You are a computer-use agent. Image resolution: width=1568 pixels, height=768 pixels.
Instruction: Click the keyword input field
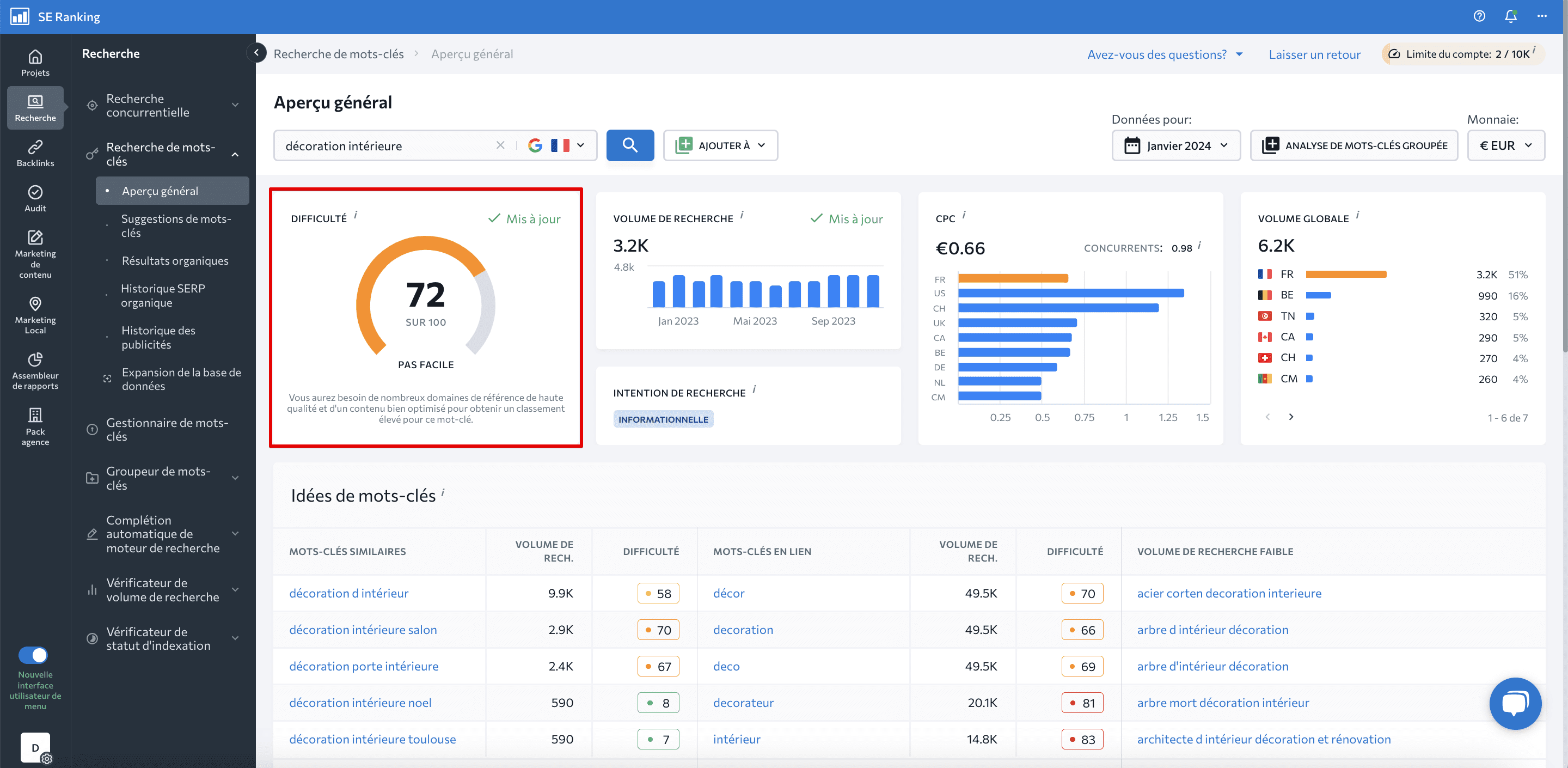click(x=387, y=145)
